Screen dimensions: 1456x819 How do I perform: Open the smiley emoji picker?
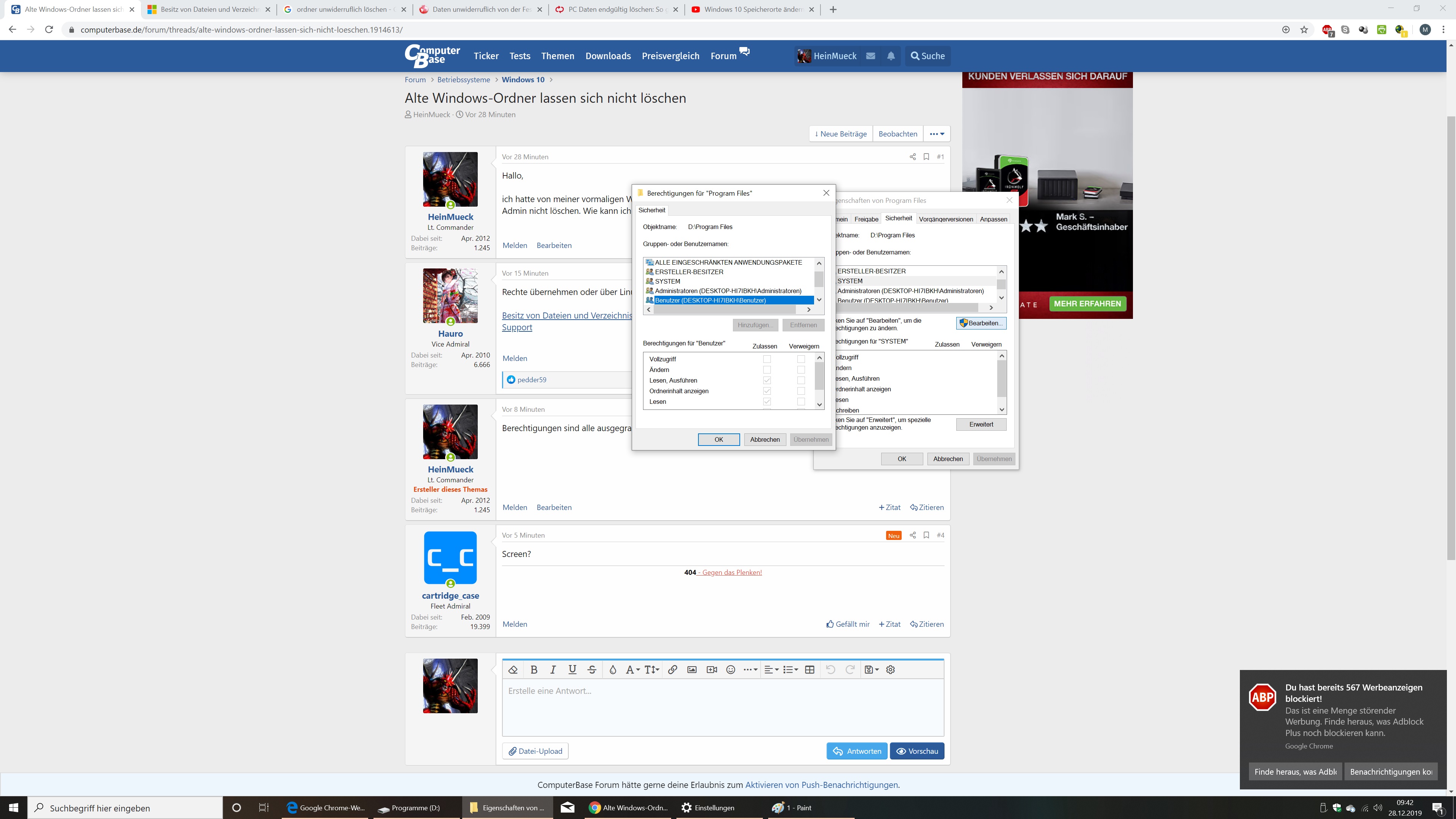[730, 669]
